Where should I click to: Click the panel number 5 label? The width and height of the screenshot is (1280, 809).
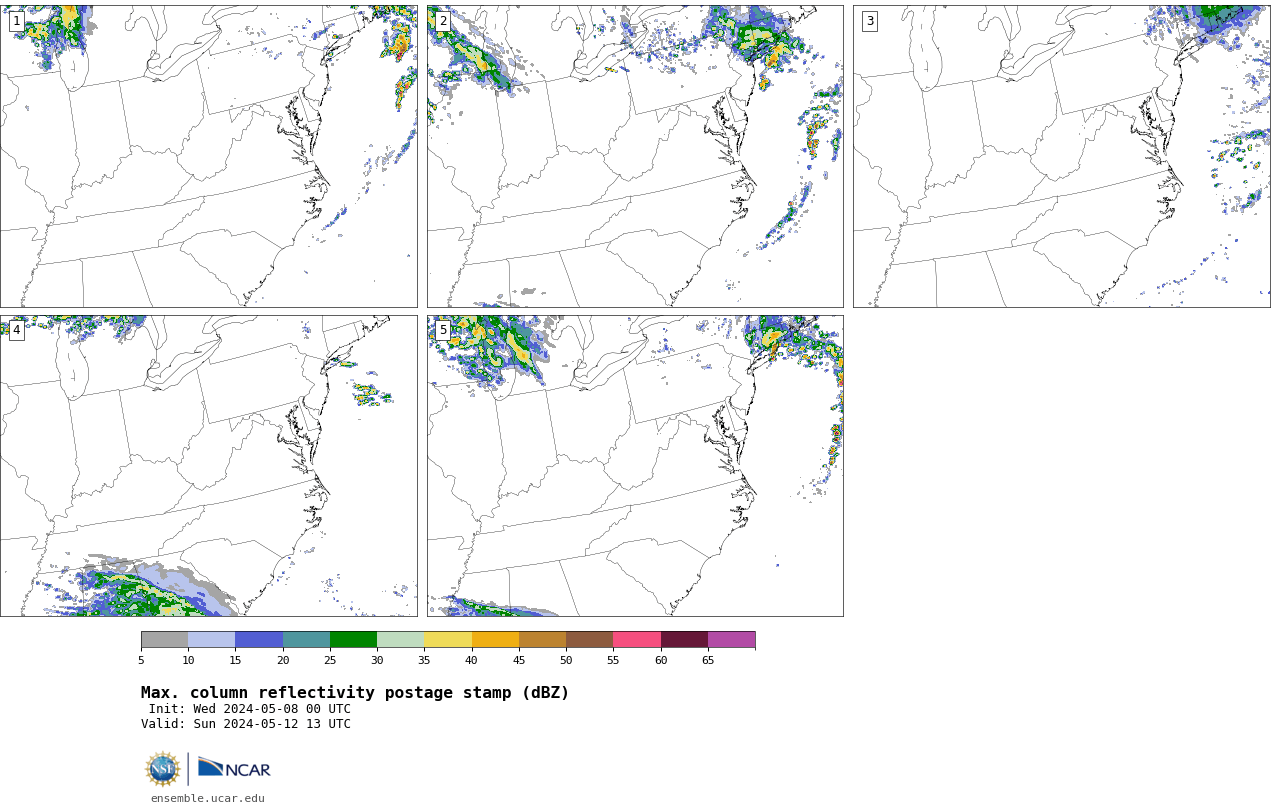coord(443,330)
